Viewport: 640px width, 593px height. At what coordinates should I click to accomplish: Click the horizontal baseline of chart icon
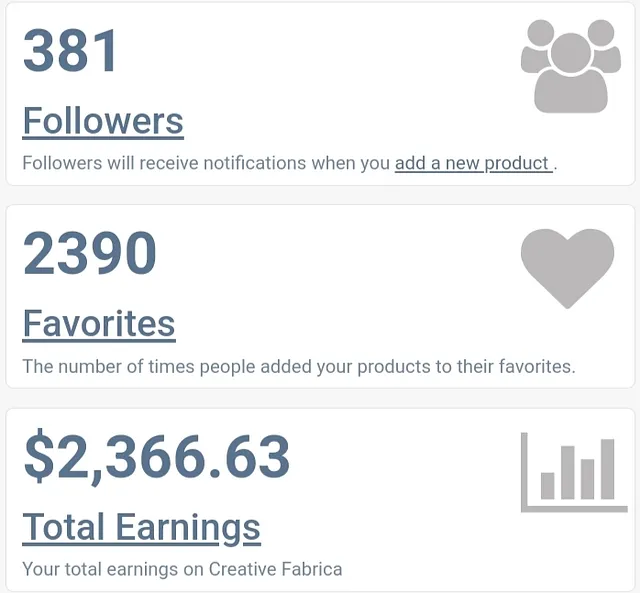click(574, 509)
